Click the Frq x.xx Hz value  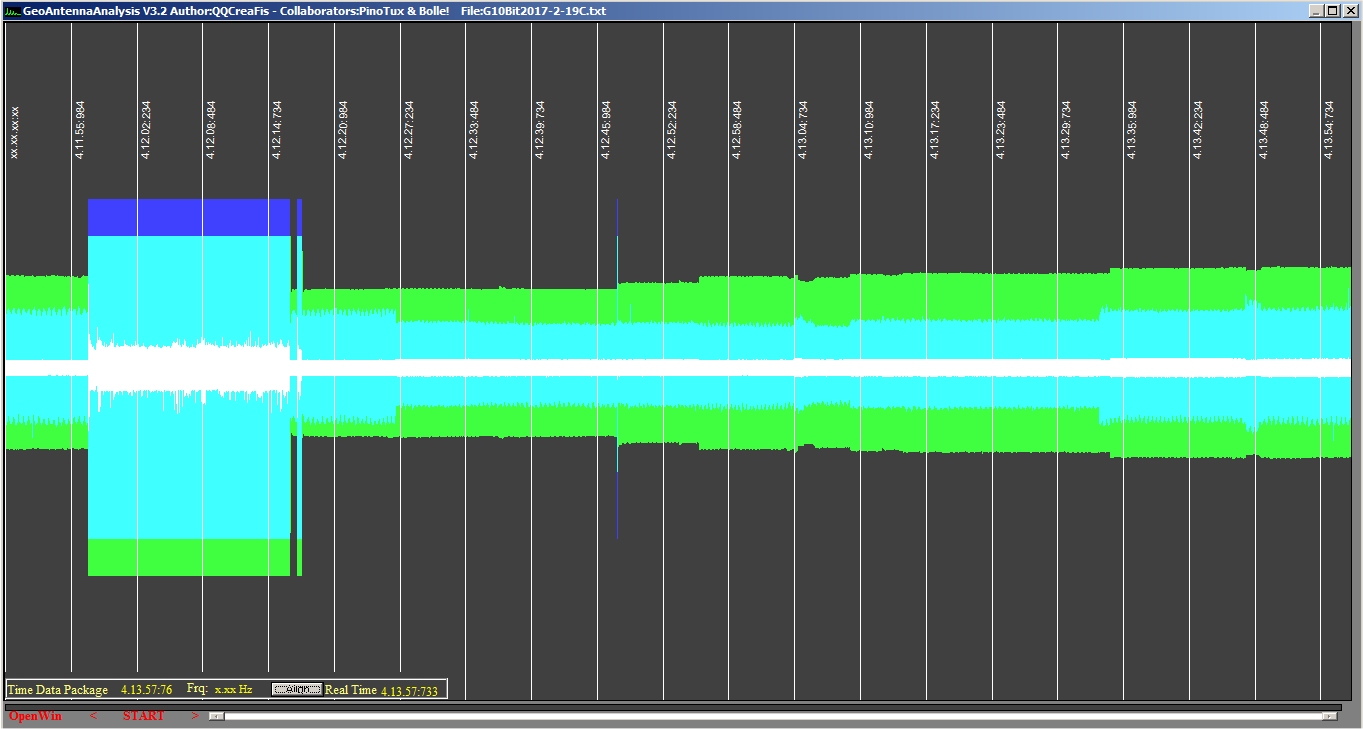coord(233,690)
